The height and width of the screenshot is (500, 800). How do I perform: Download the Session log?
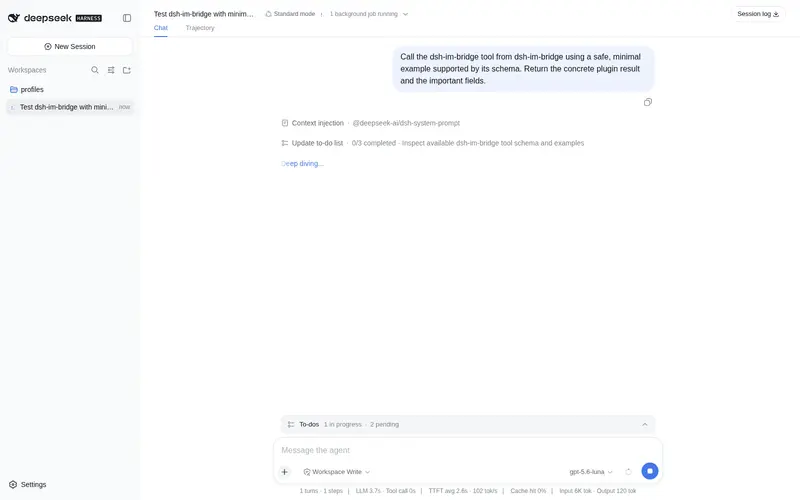758,14
